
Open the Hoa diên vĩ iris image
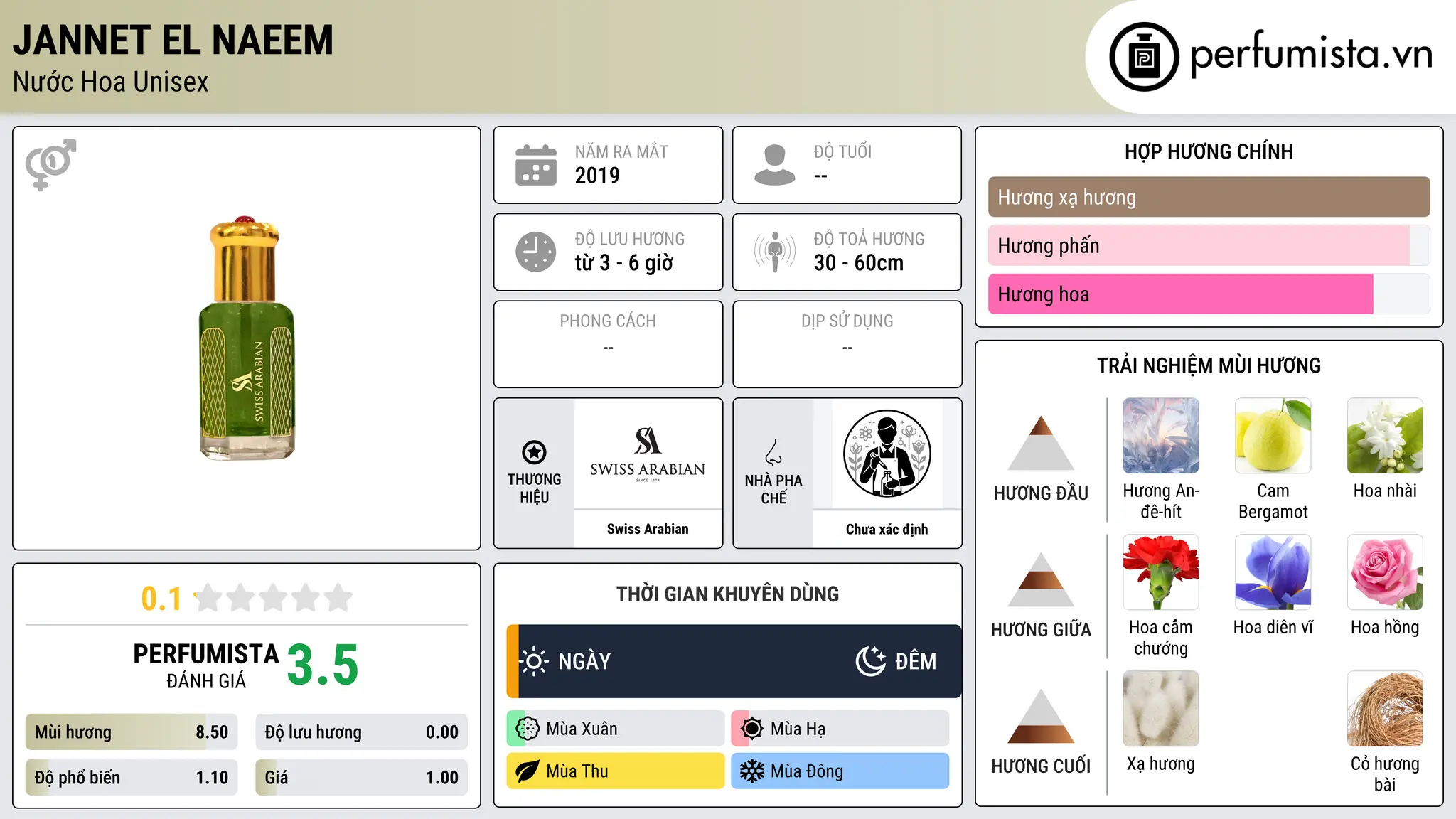point(1273,572)
